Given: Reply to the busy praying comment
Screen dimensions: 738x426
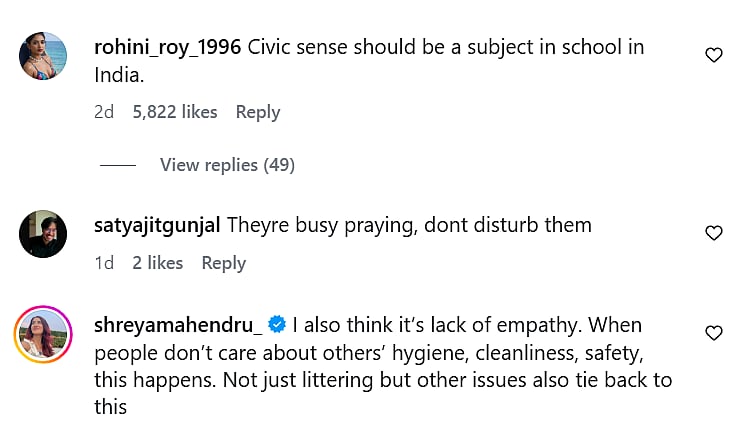Looking at the screenshot, I should click(x=223, y=263).
